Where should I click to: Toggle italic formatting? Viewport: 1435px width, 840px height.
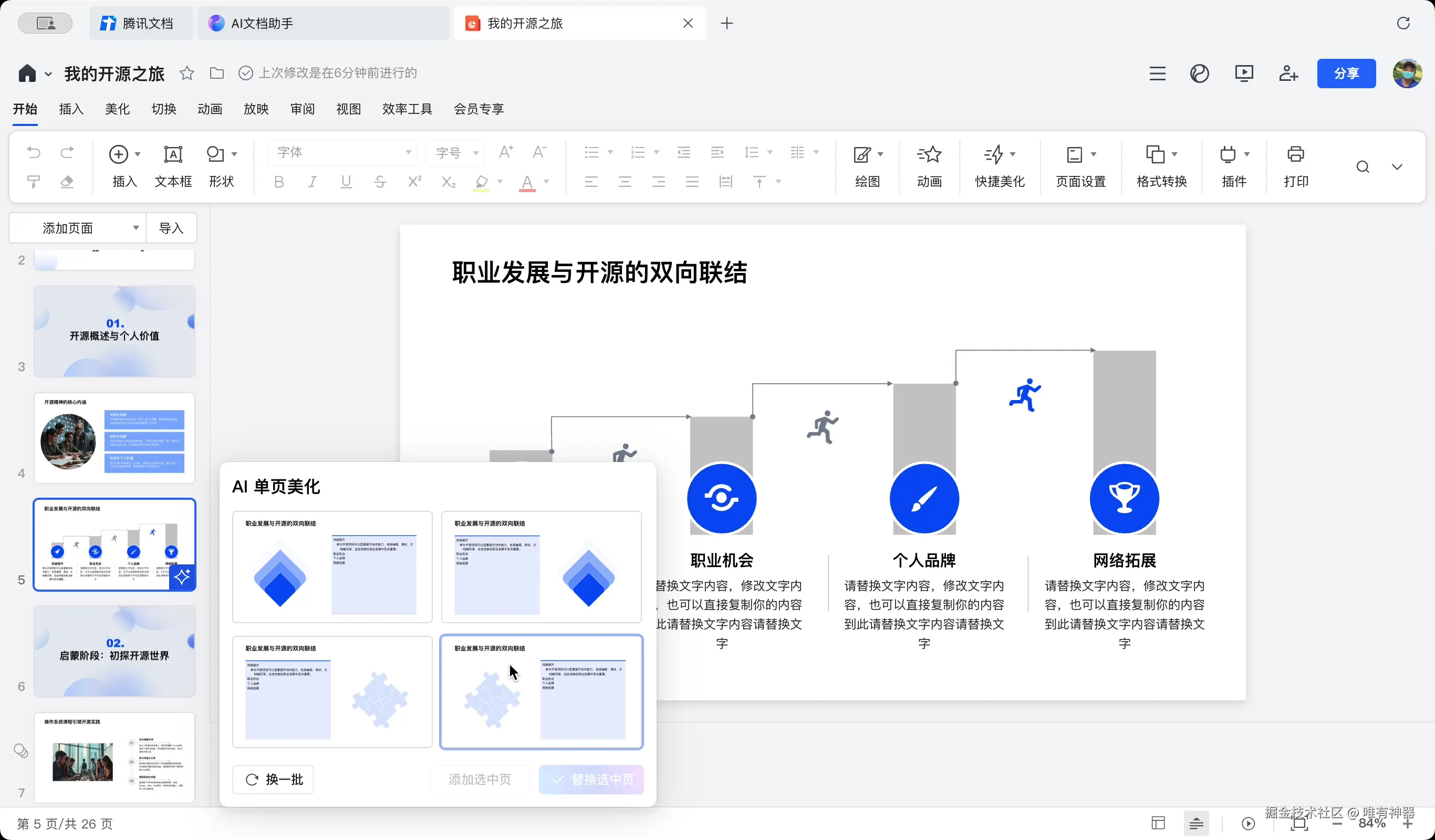pyautogui.click(x=312, y=182)
